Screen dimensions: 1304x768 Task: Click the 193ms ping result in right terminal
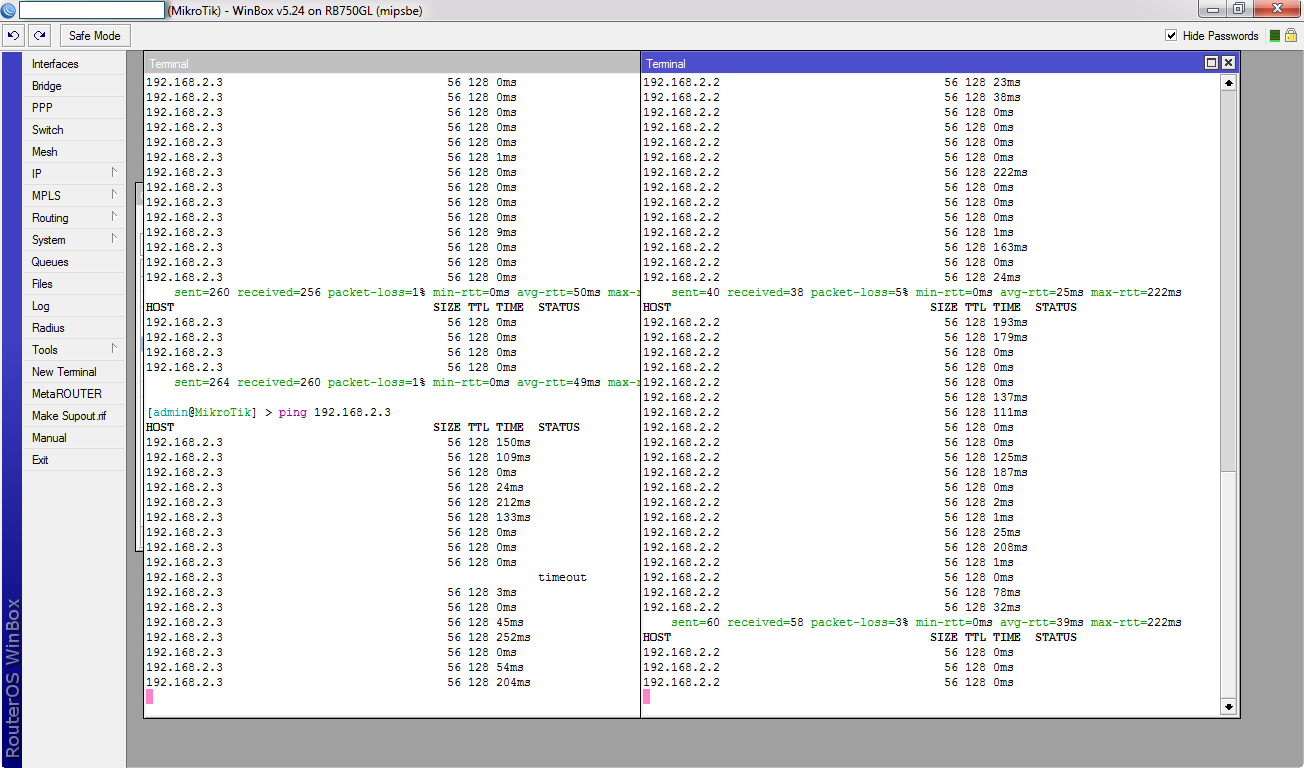click(1010, 322)
